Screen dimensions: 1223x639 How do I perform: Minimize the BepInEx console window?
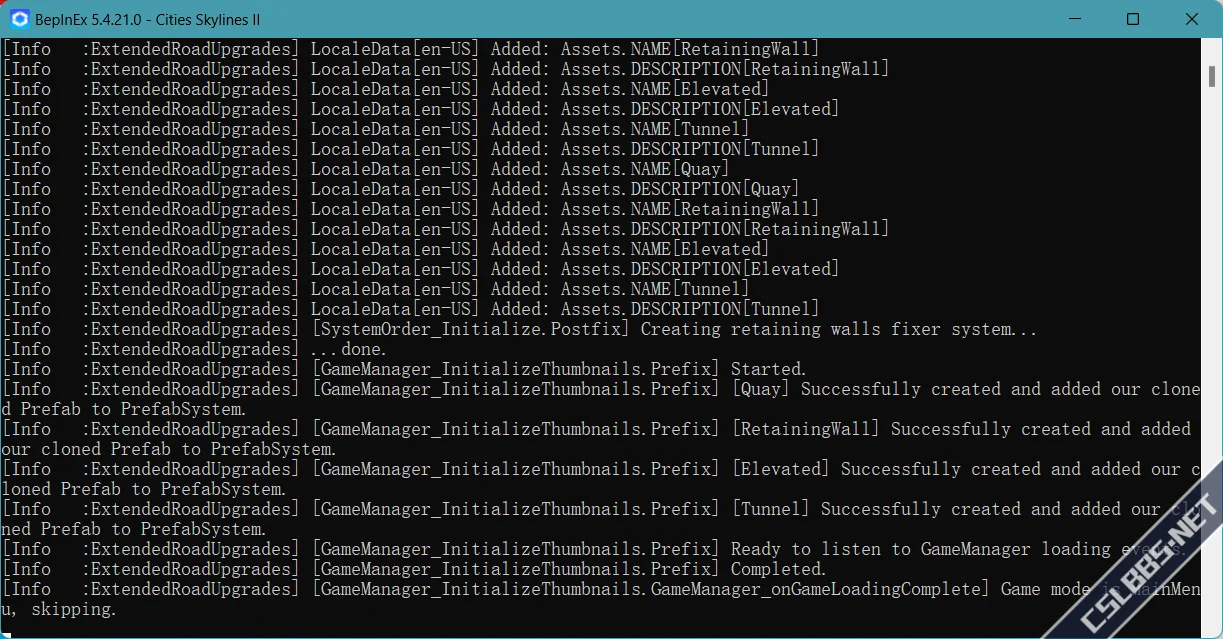[1075, 19]
